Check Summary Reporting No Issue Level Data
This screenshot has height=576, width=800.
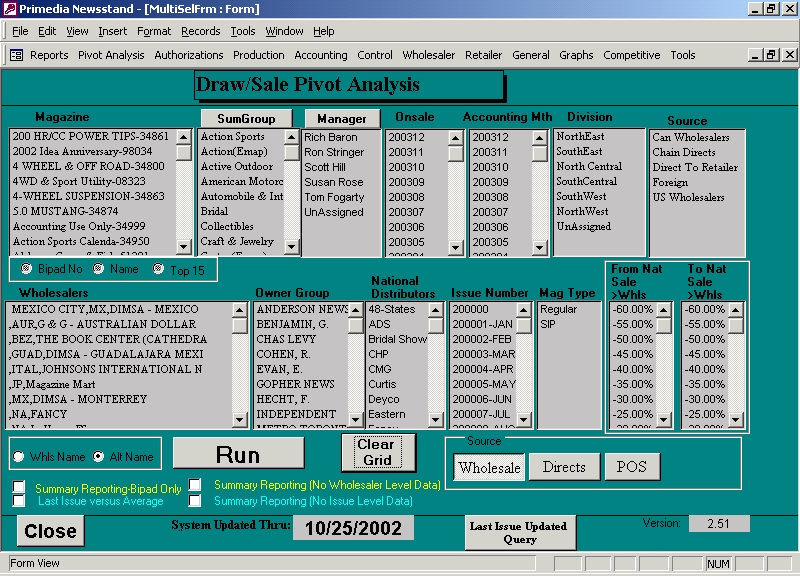click(196, 501)
